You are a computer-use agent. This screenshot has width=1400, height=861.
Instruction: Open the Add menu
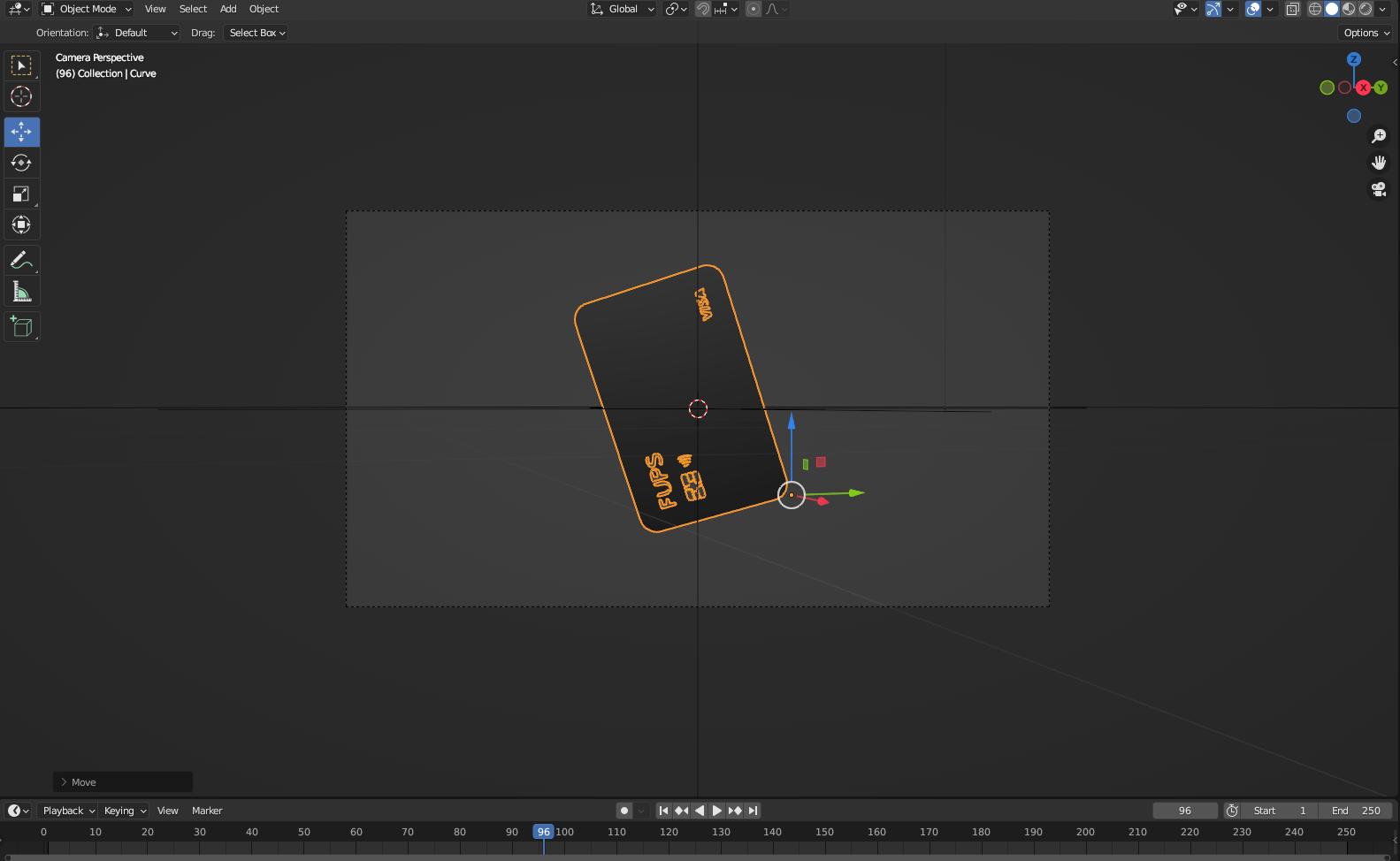[228, 9]
